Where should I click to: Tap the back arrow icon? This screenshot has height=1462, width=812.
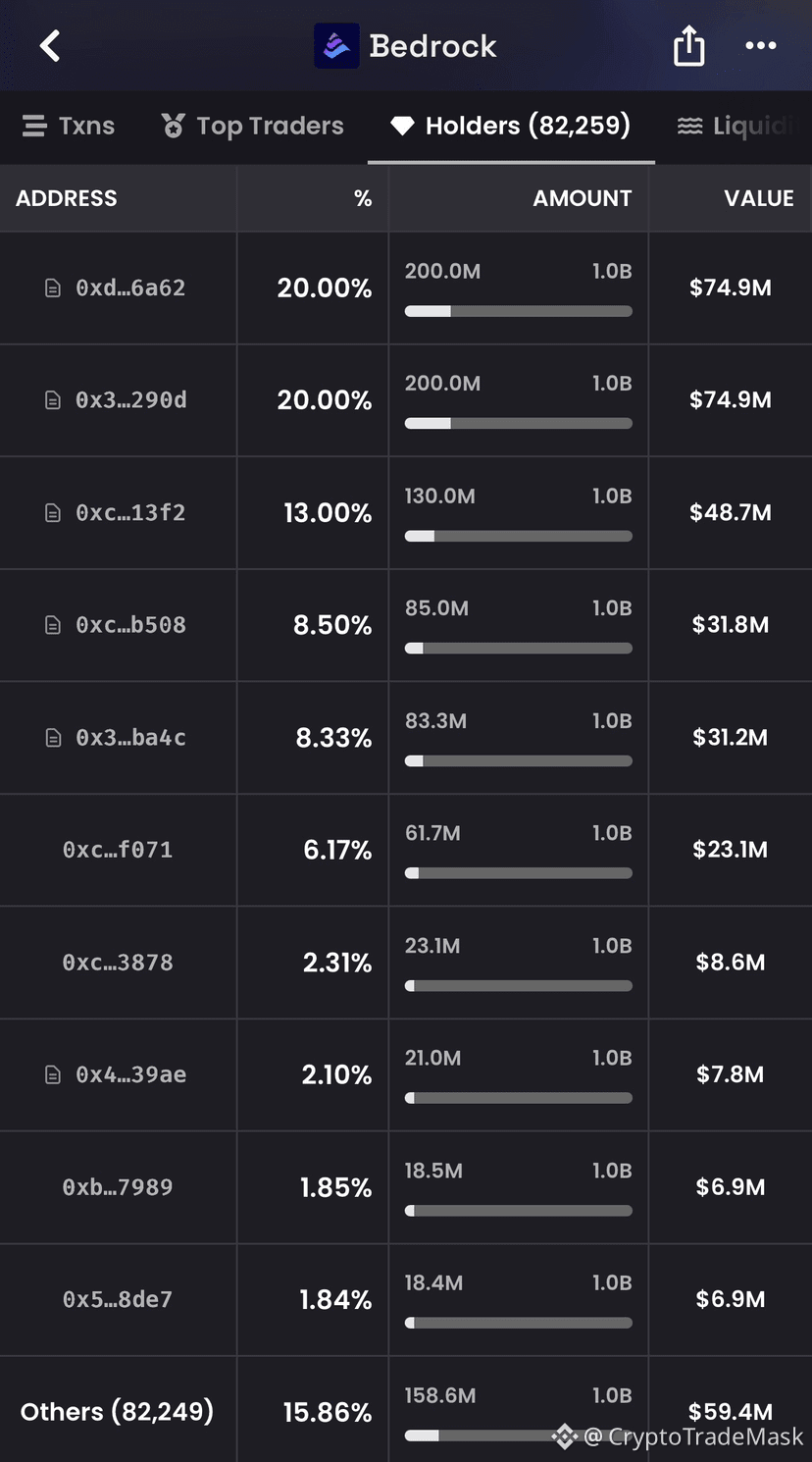tap(50, 45)
